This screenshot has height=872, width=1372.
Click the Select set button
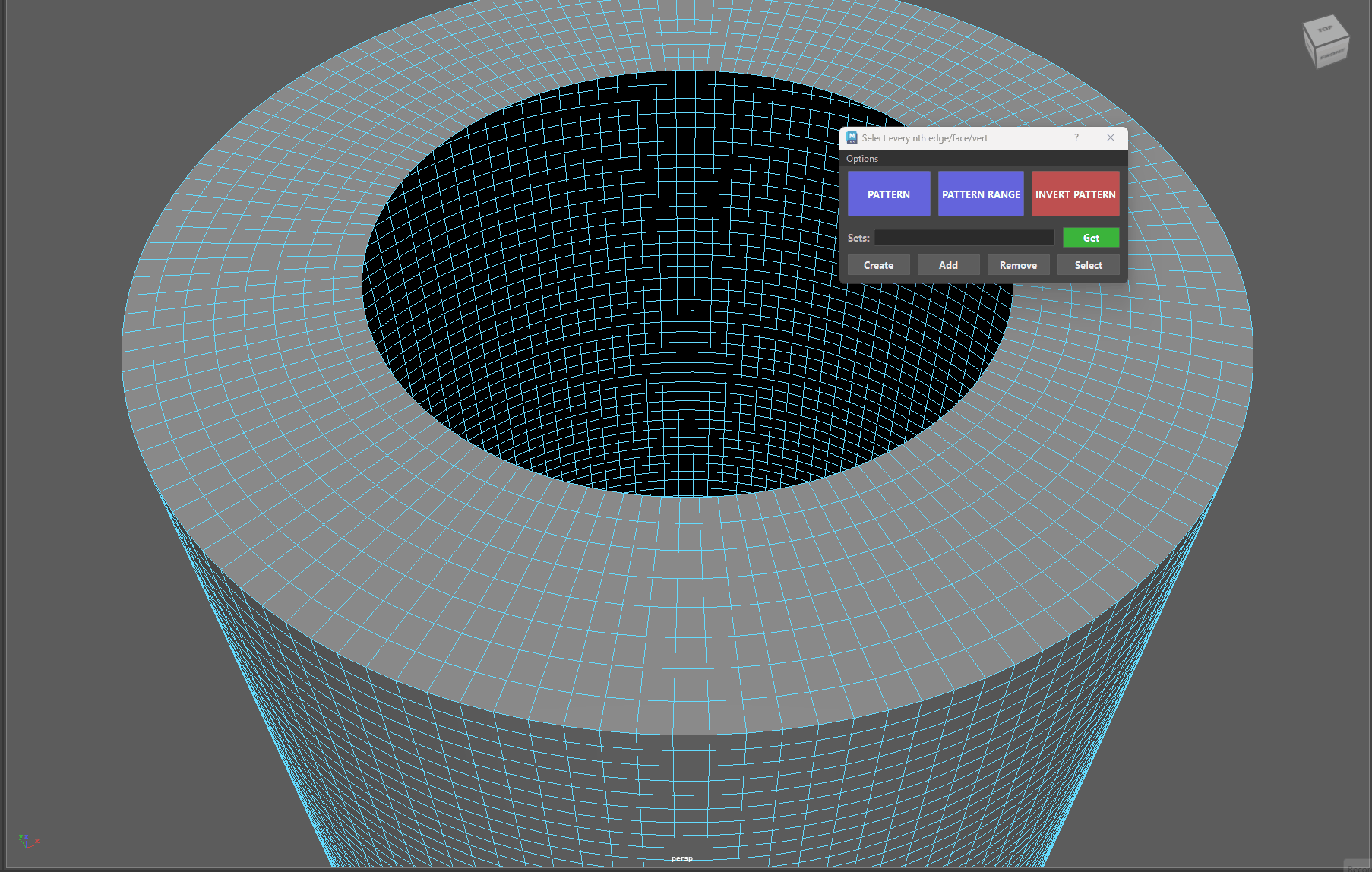click(x=1088, y=265)
